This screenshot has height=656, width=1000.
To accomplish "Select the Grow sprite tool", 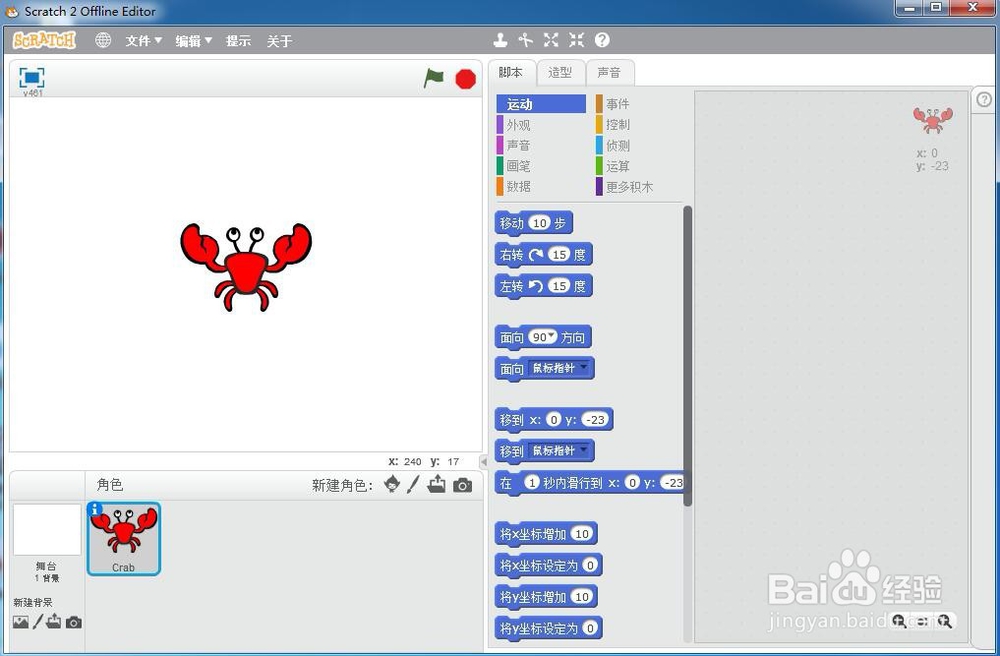I will (x=551, y=40).
